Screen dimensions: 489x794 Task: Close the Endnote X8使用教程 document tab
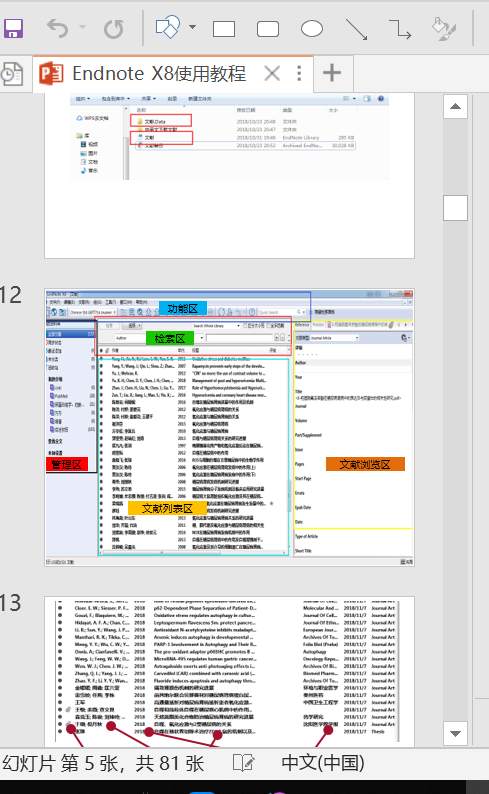point(272,74)
